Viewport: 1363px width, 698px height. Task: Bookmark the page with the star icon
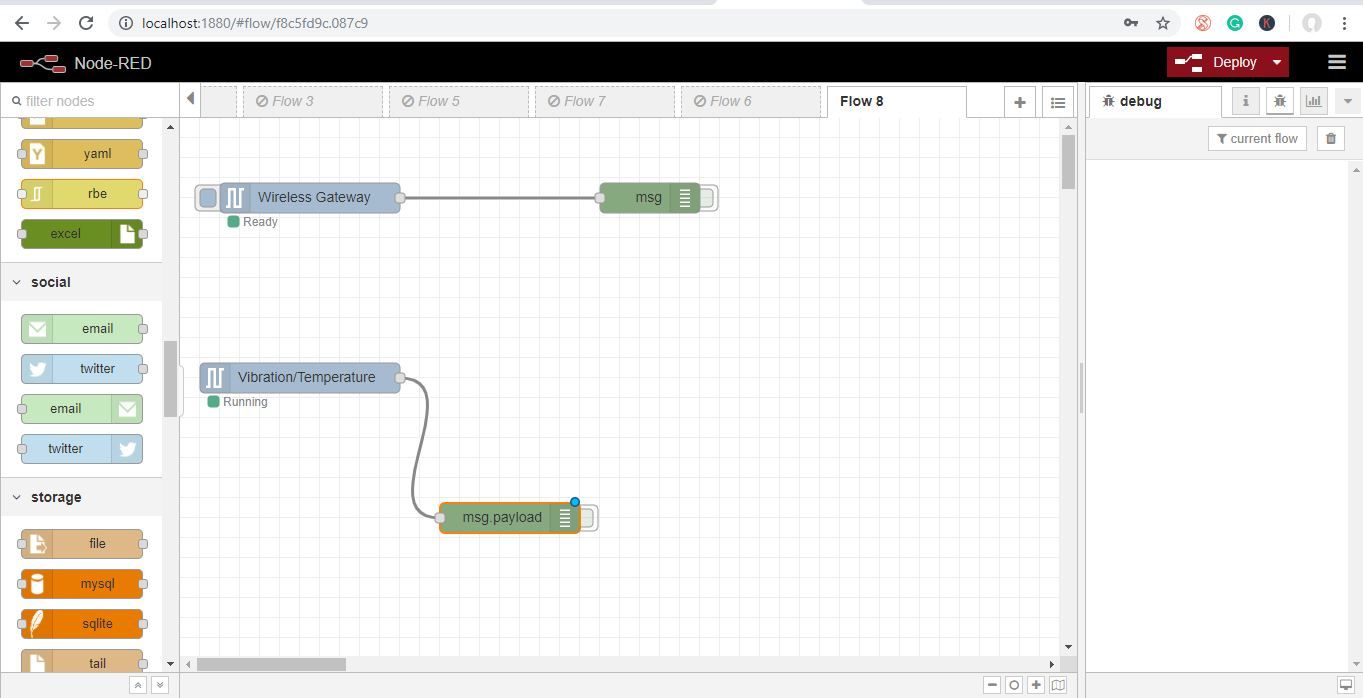1163,22
